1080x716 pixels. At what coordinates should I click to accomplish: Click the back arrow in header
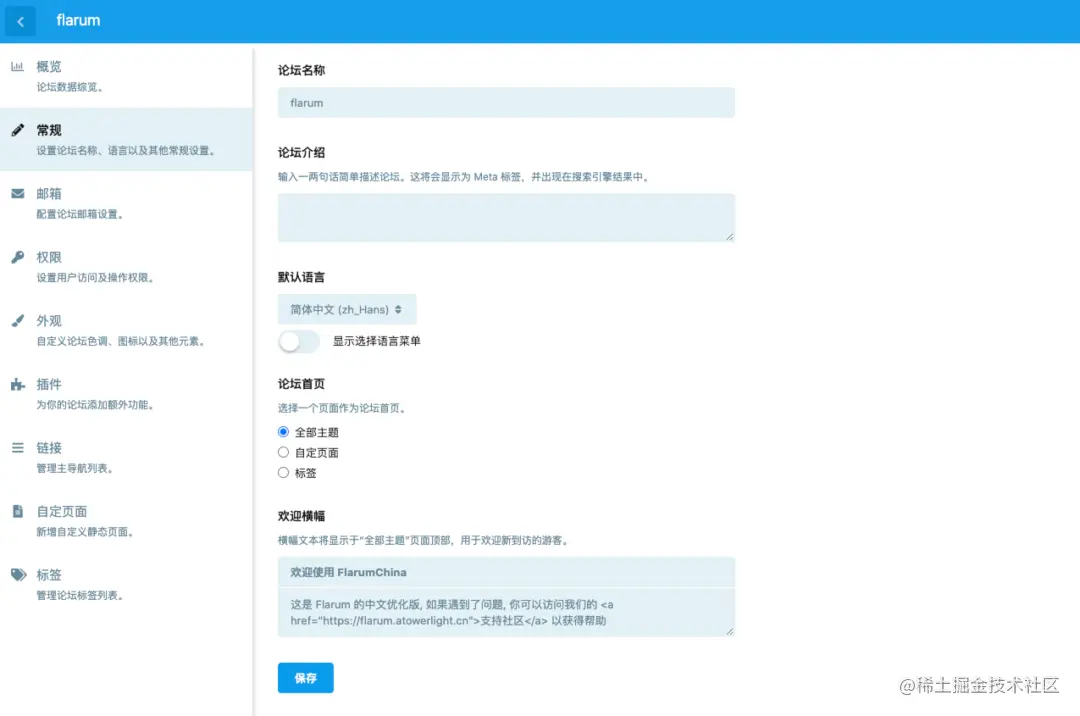20,21
